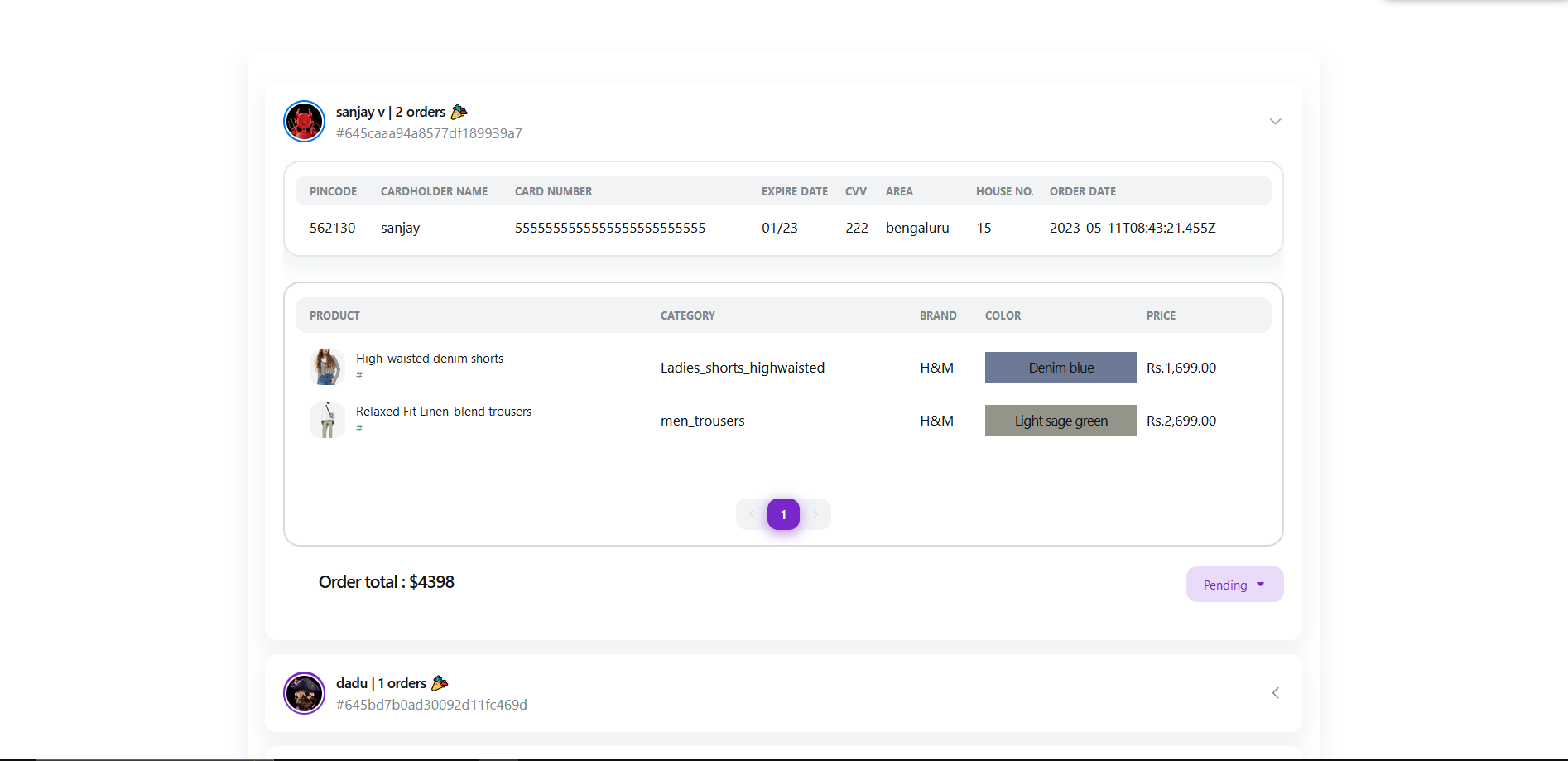Click the left chevron on dadu's order card
1568x761 pixels.
1275,693
